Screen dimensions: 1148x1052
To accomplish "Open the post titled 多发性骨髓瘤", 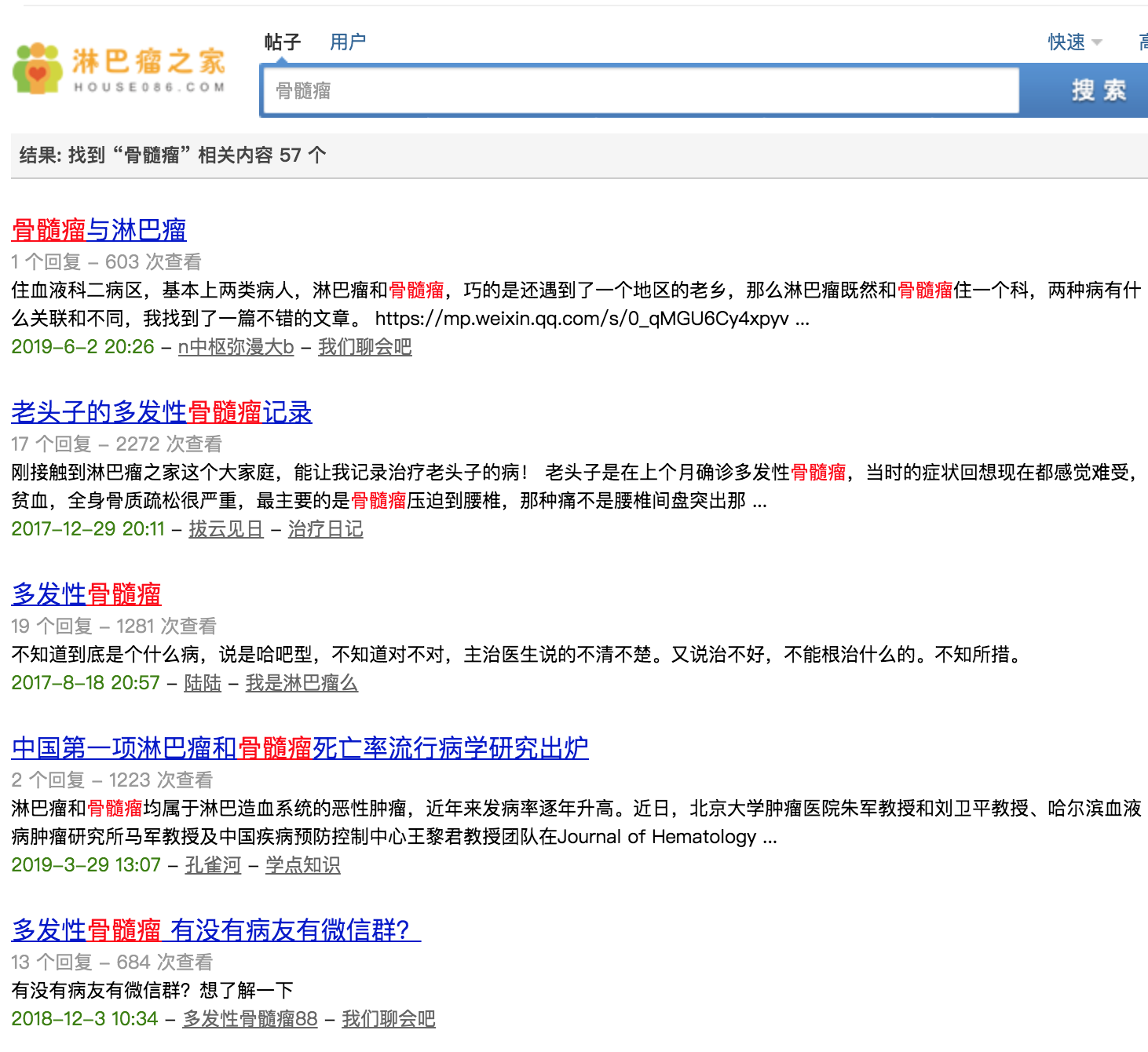I will tap(86, 594).
